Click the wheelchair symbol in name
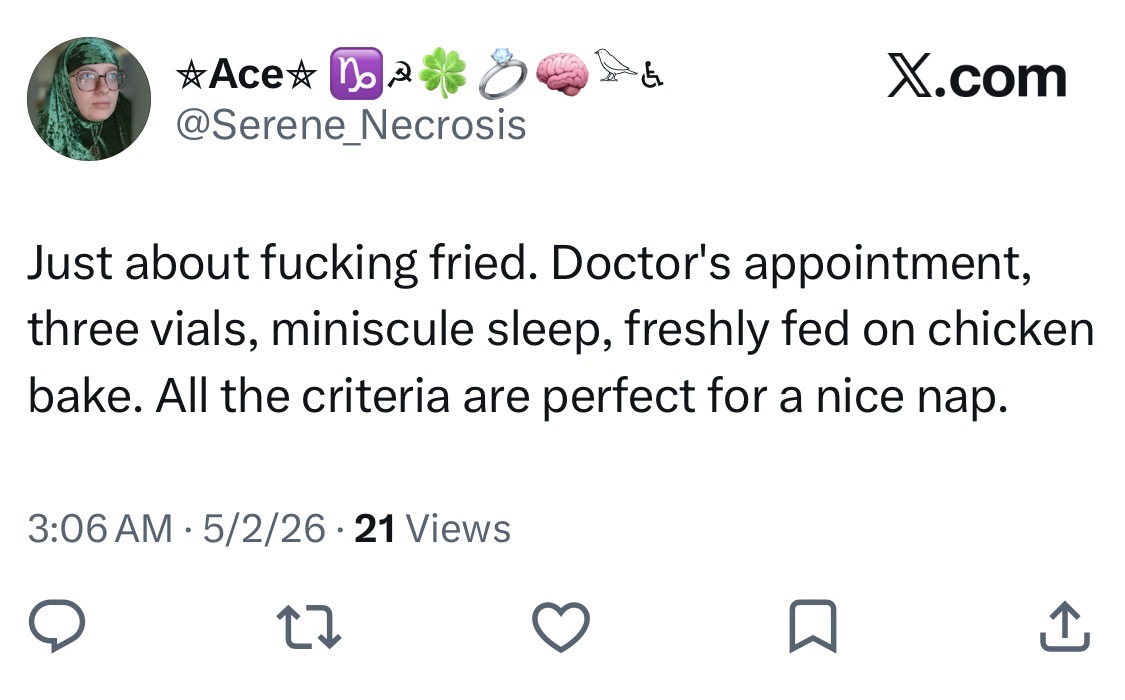 point(651,75)
